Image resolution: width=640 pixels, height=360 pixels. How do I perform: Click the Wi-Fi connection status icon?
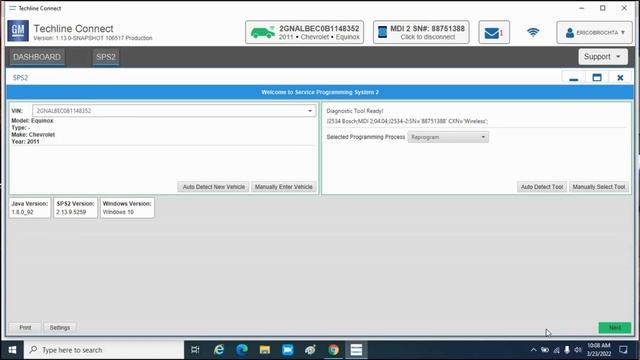coord(533,32)
